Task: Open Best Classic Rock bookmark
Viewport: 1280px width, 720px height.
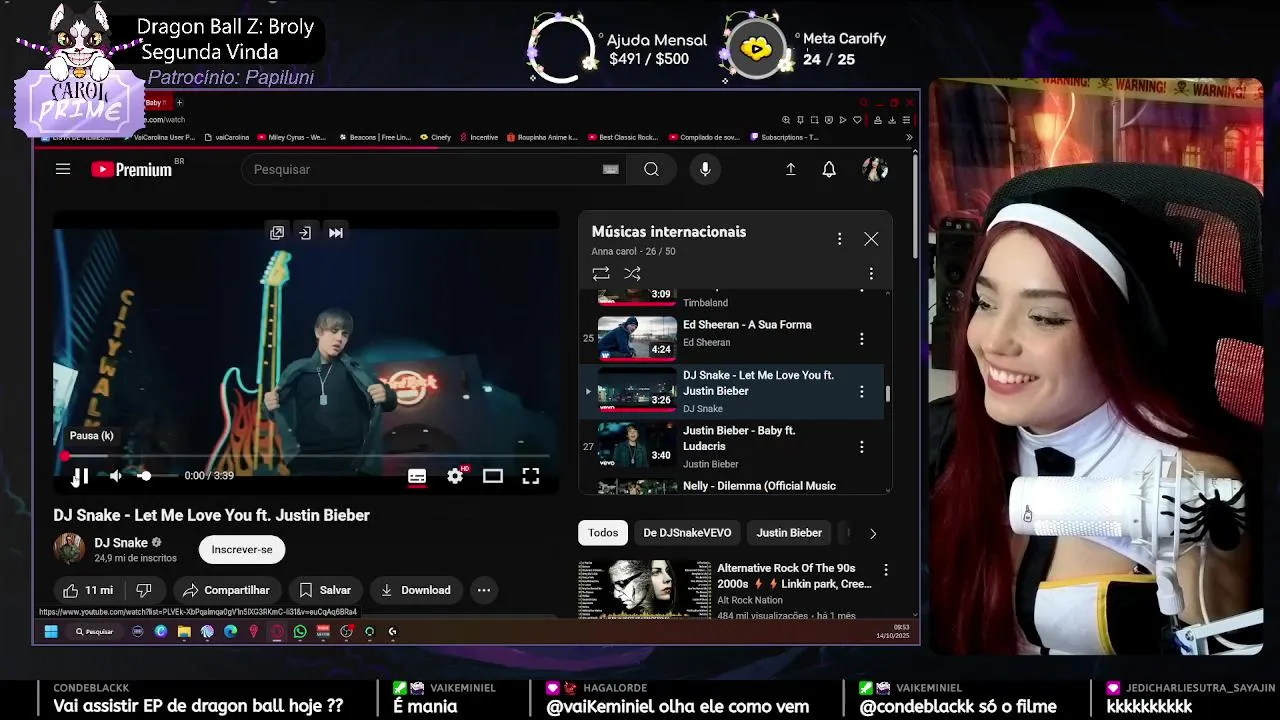Action: (x=623, y=137)
